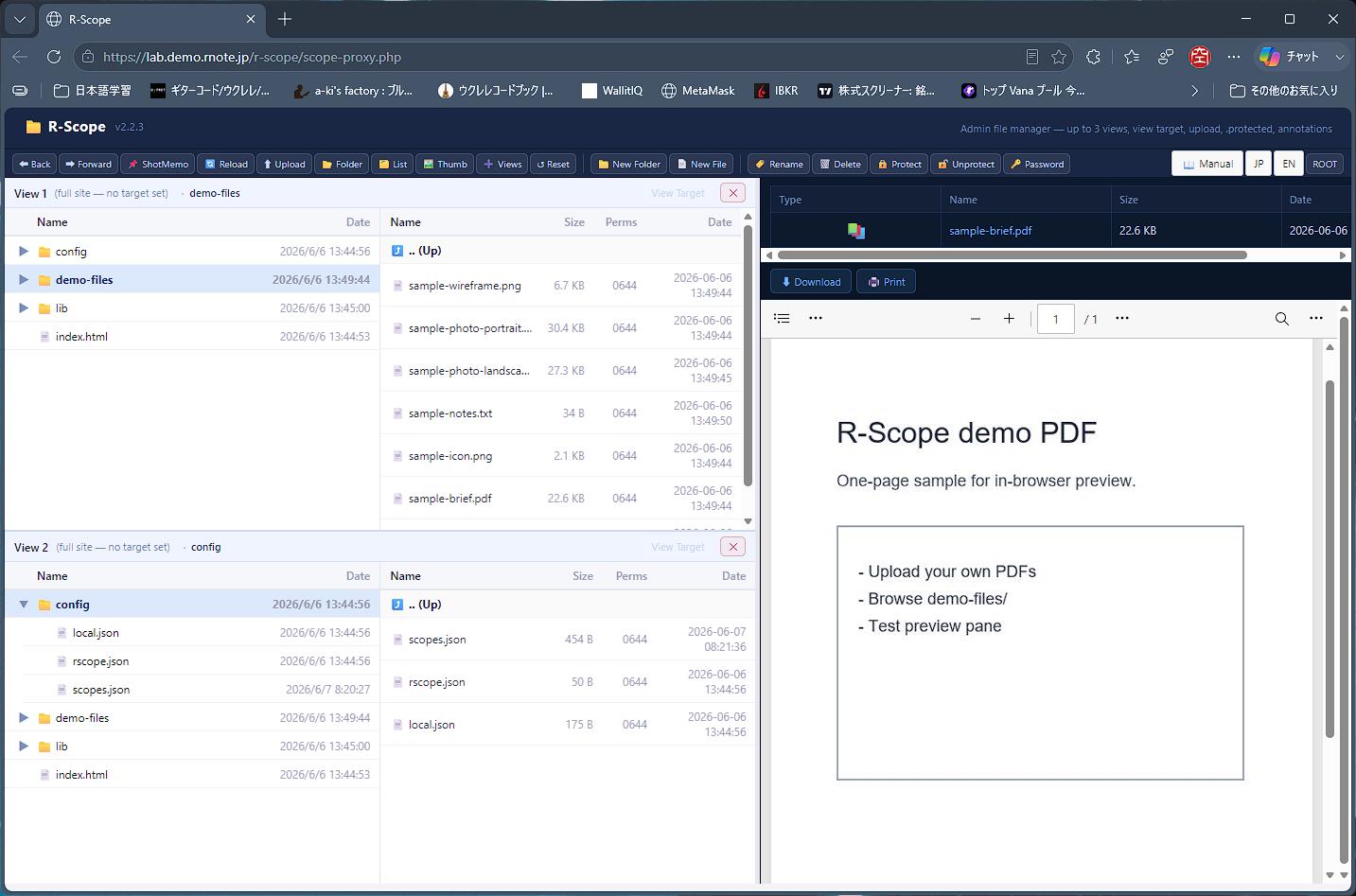Image resolution: width=1356 pixels, height=896 pixels.
Task: Click View 1 file list vertical scrollbar
Action: pyautogui.click(x=748, y=355)
